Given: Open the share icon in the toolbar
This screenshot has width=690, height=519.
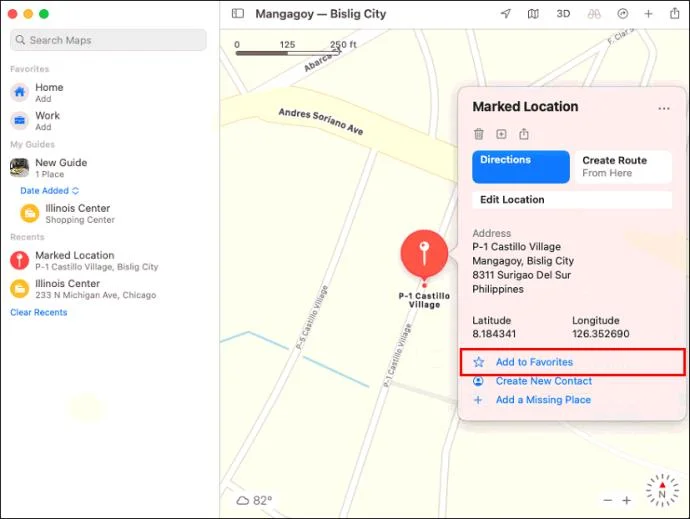Looking at the screenshot, I should [675, 13].
